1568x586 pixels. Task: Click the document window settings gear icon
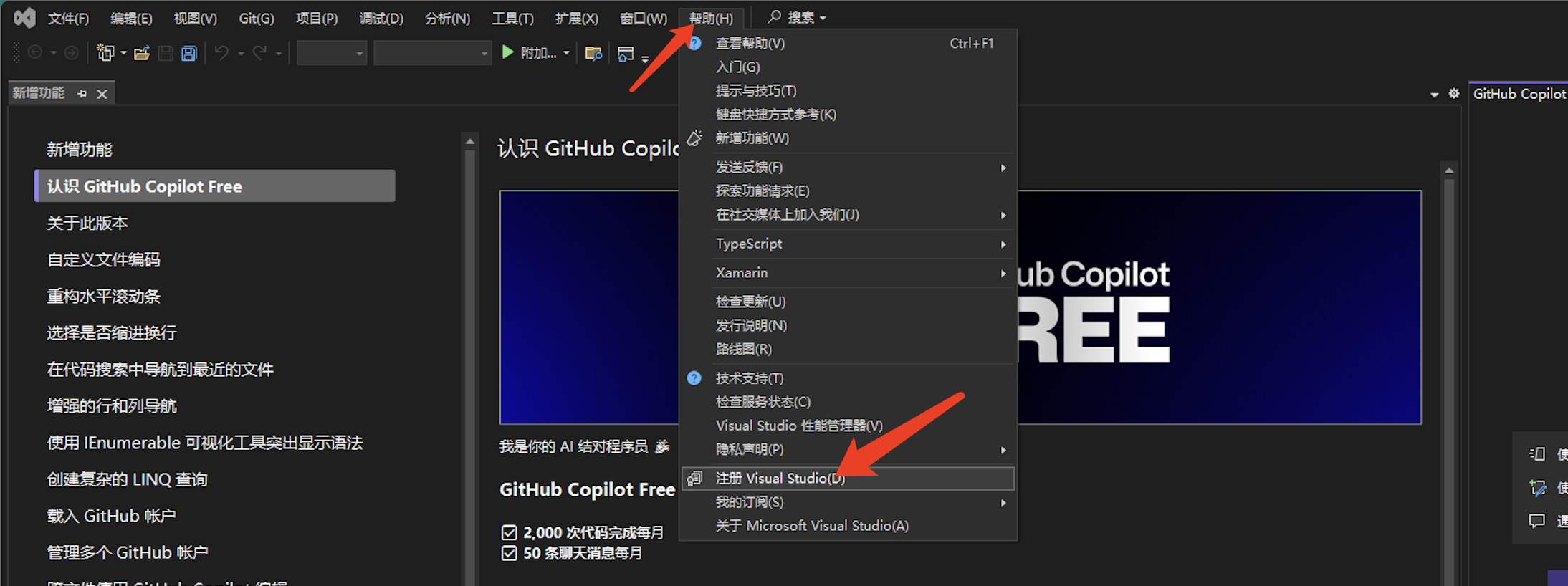click(x=1454, y=93)
